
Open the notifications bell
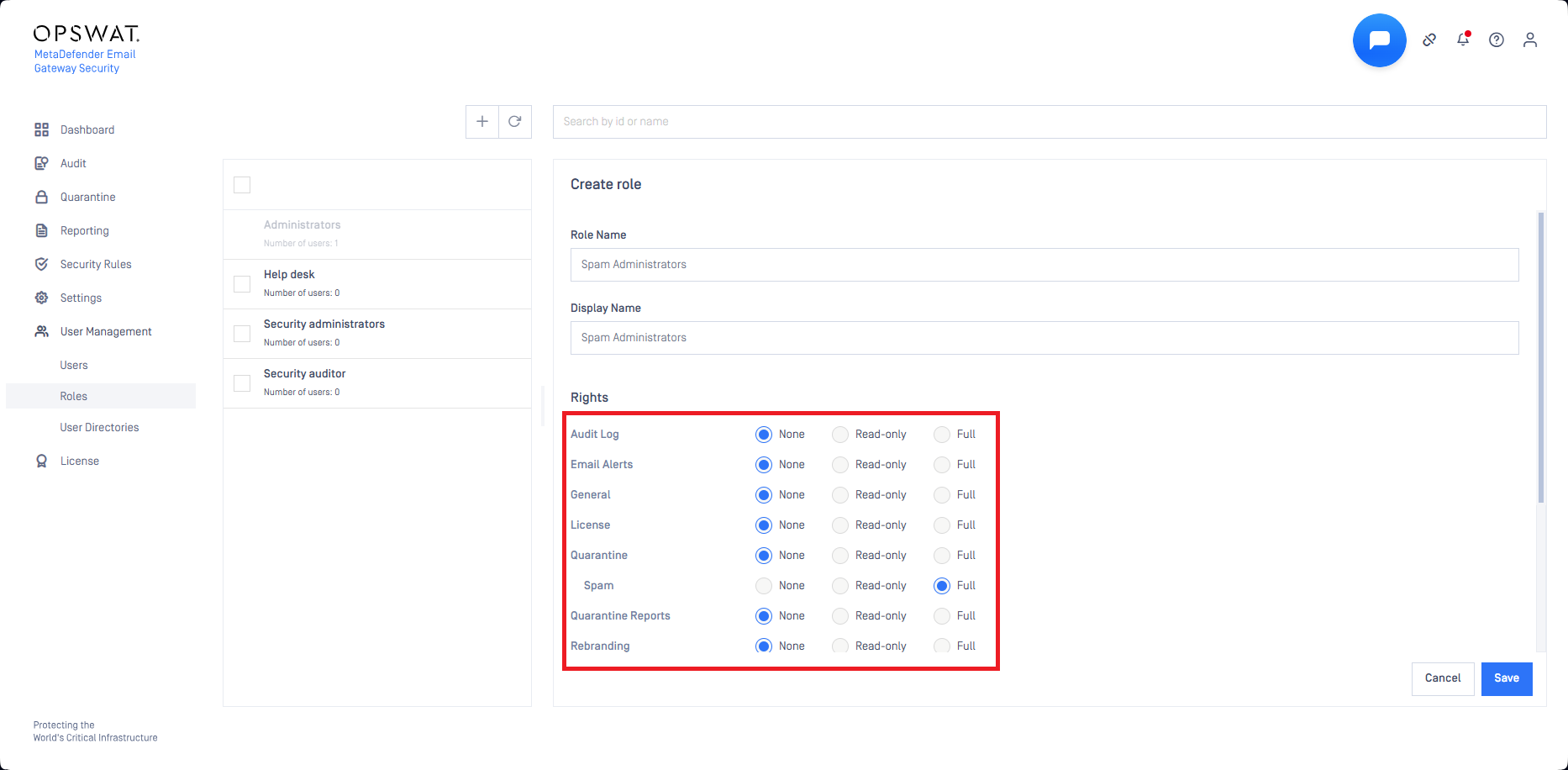[1463, 40]
